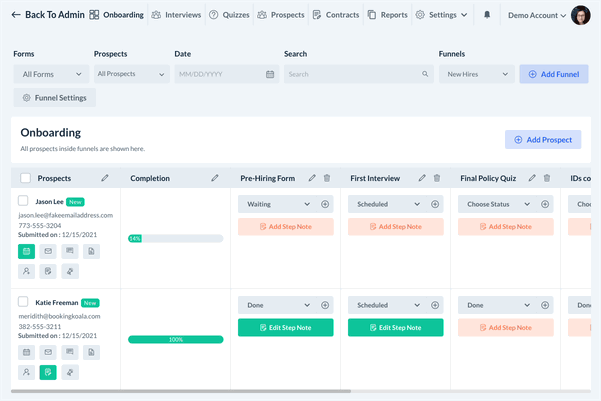This screenshot has height=401, width=601.
Task: Click the envelope icon for Katie Freeman
Action: 47,352
